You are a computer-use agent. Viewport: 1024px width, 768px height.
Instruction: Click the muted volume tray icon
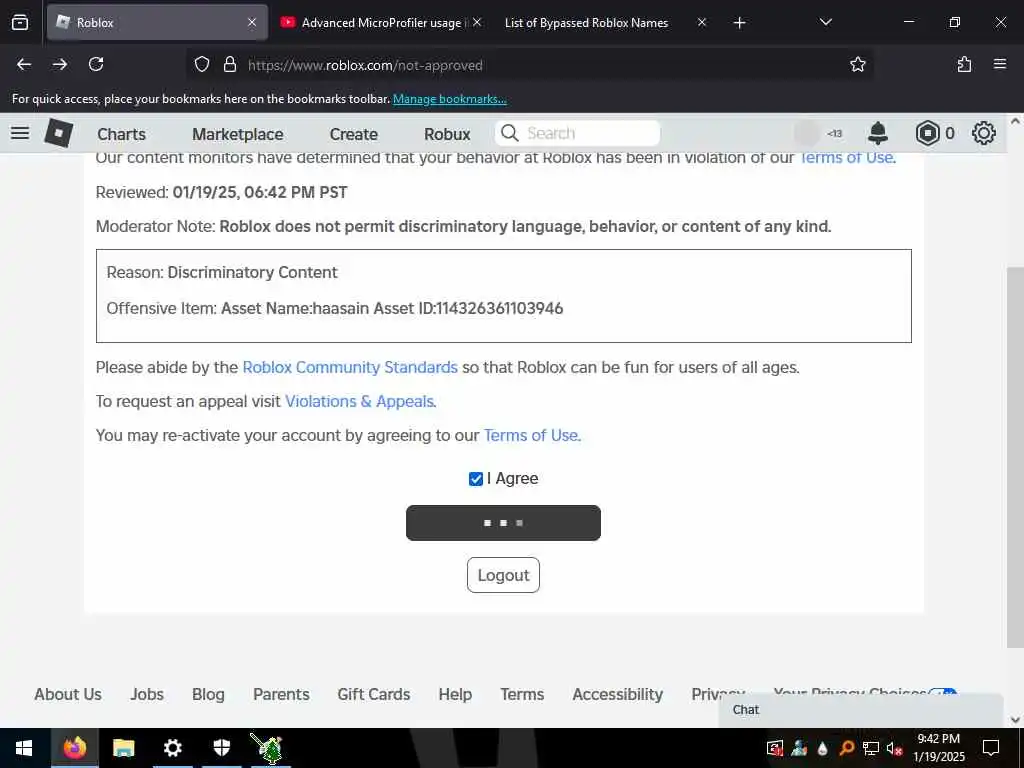(895, 748)
